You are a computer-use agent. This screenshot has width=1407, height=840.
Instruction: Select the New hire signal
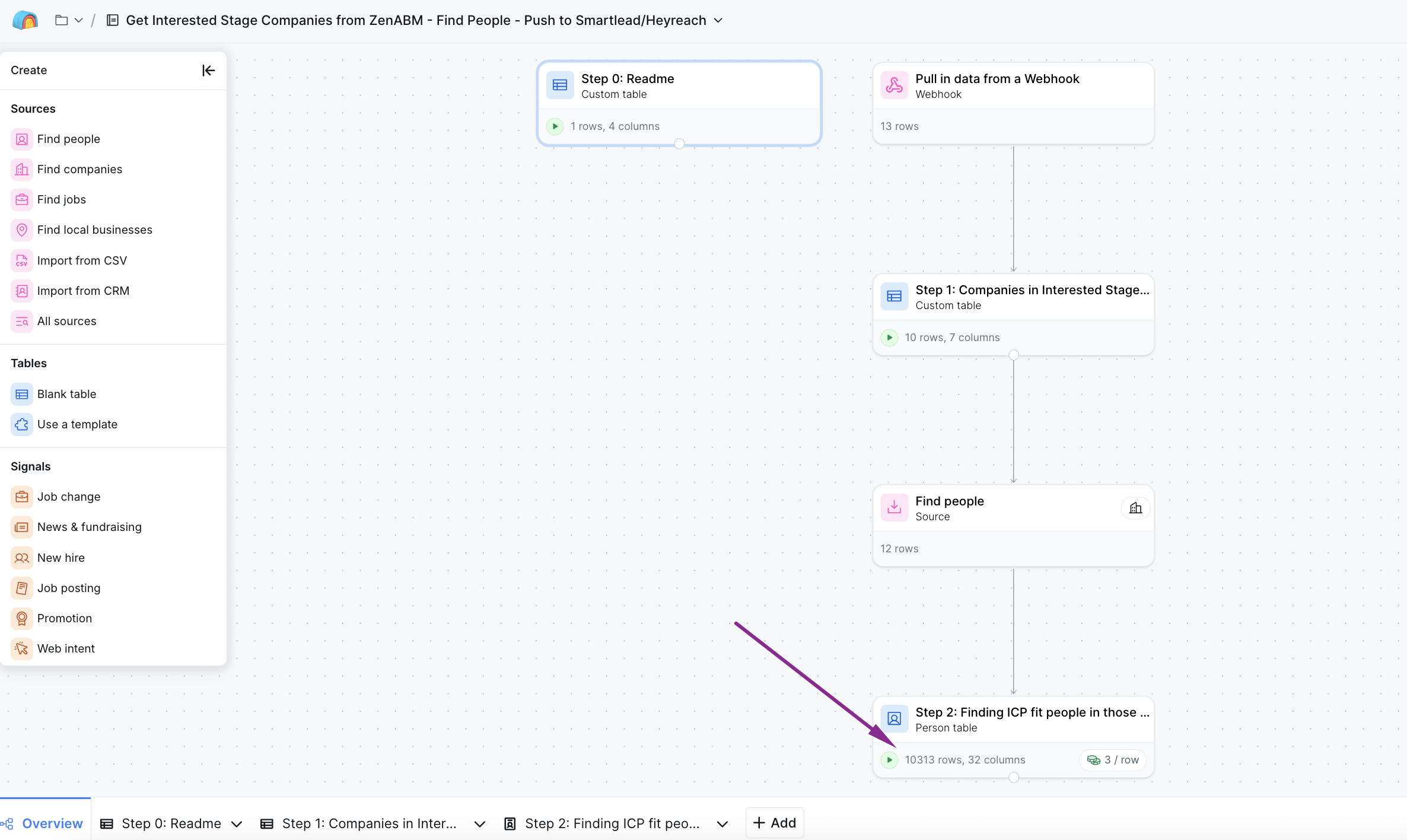[61, 557]
